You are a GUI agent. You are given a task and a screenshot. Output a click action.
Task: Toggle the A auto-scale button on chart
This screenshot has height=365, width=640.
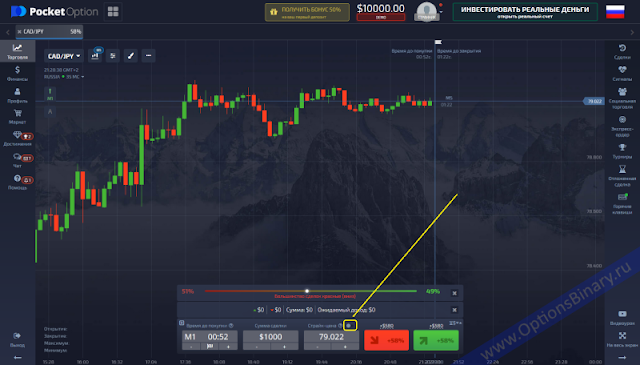click(x=50, y=111)
